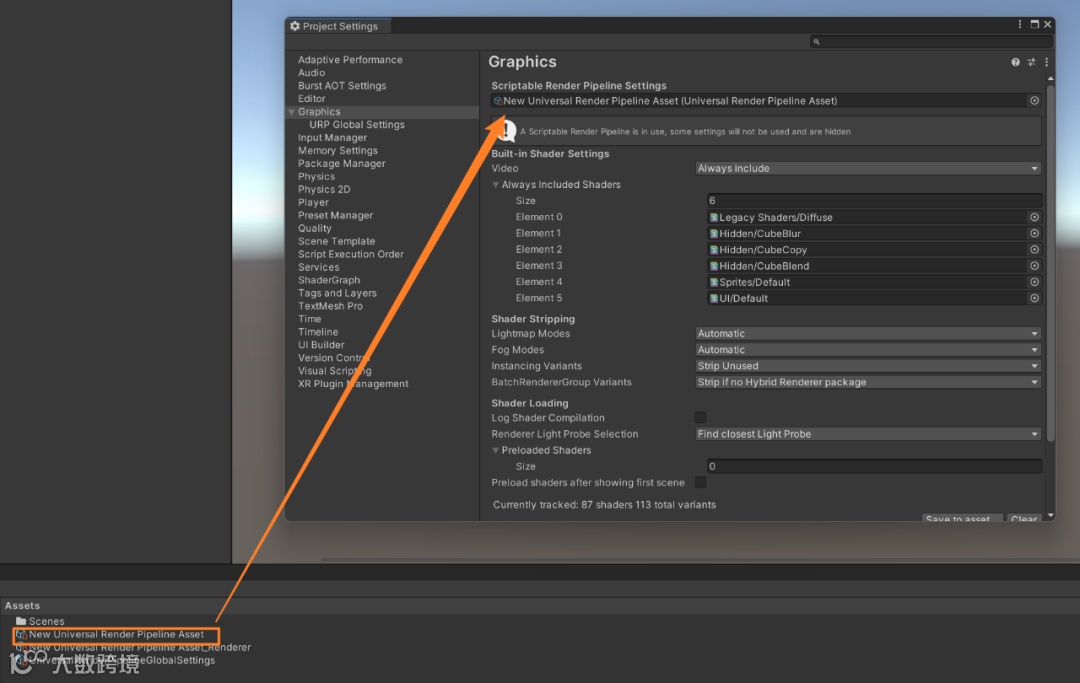Select UI Builder category
The width and height of the screenshot is (1080, 683).
(x=321, y=345)
